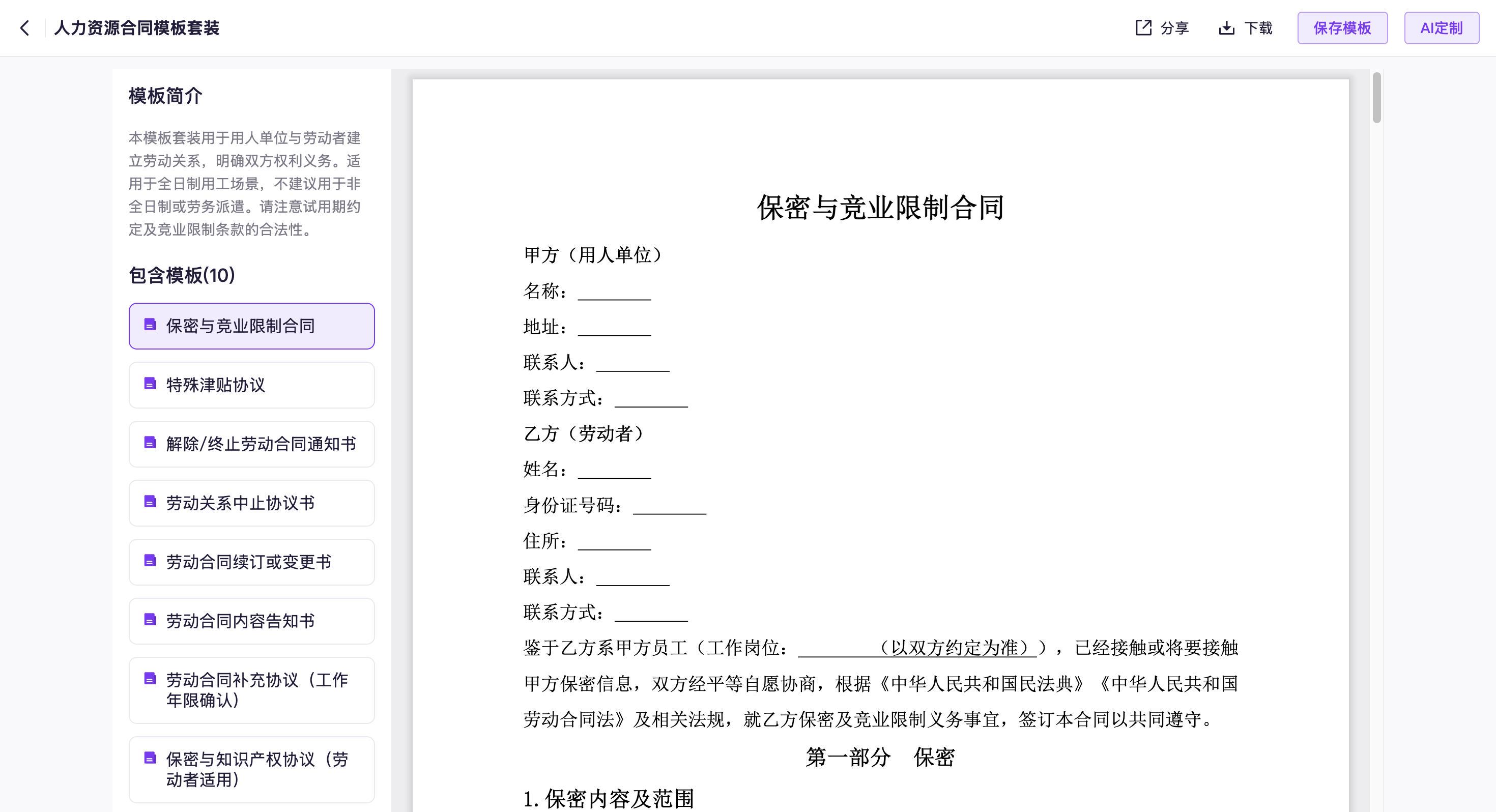Click the document icon beside 劳动合同续订或变更书

(150, 561)
